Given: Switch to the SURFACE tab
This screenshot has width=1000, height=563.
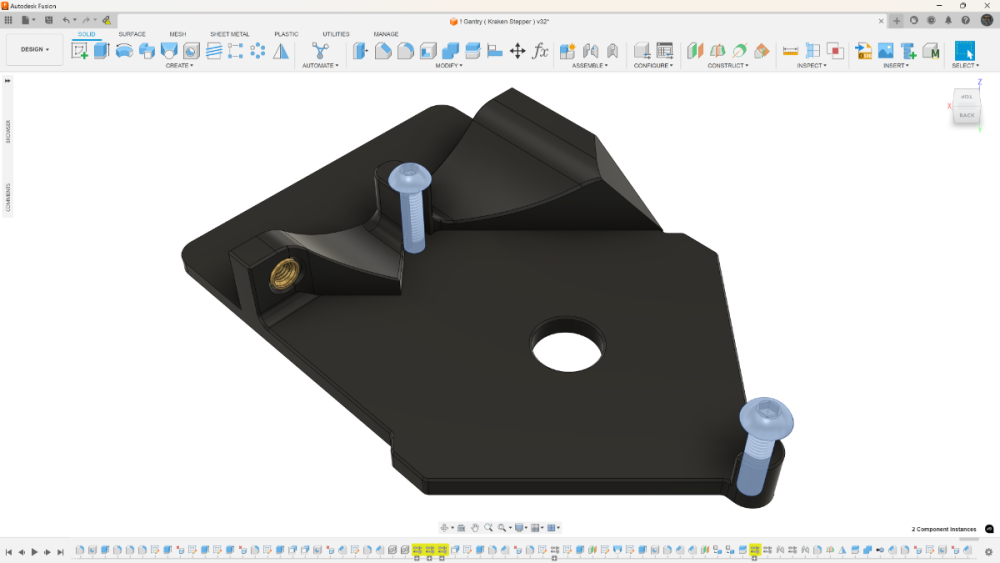Looking at the screenshot, I should [x=132, y=34].
